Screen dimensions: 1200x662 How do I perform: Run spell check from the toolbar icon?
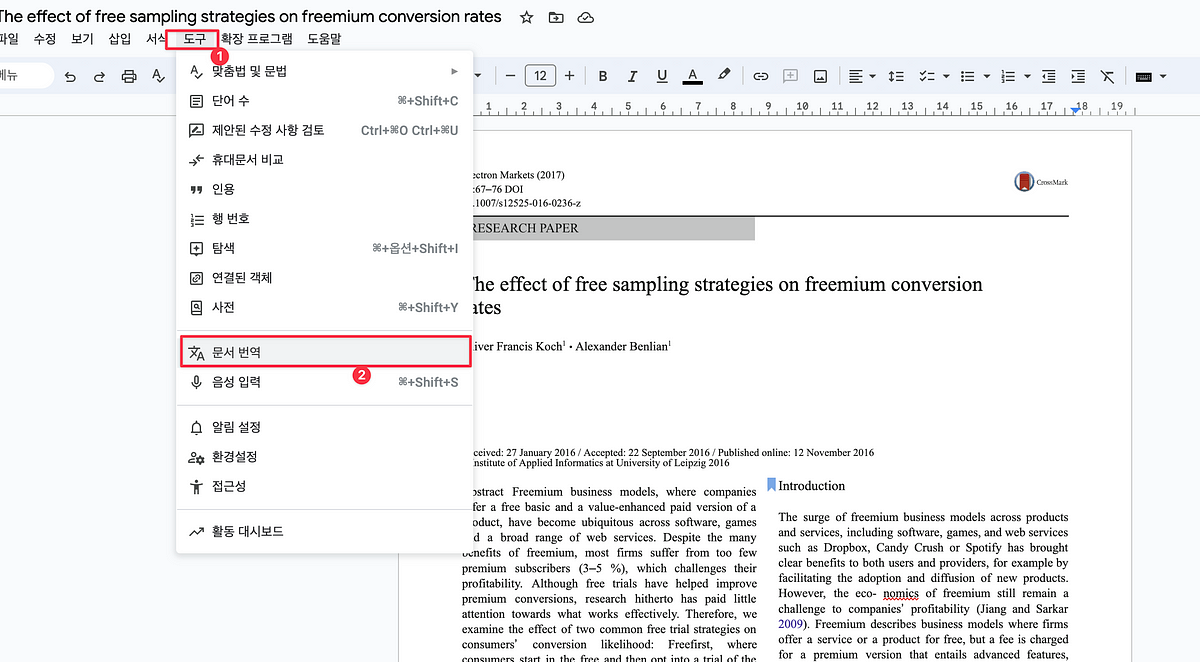(158, 76)
